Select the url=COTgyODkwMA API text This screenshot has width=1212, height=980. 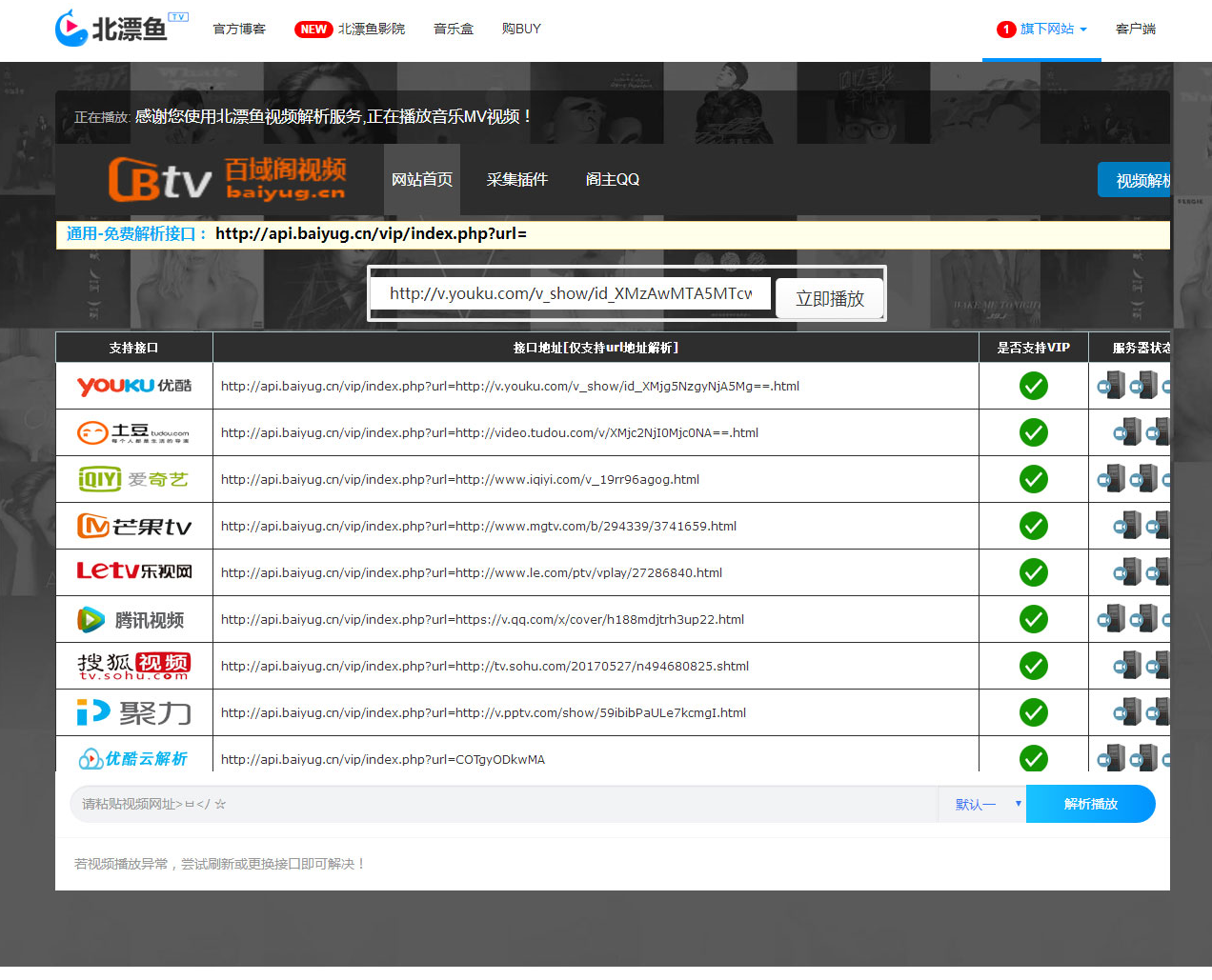coord(383,759)
